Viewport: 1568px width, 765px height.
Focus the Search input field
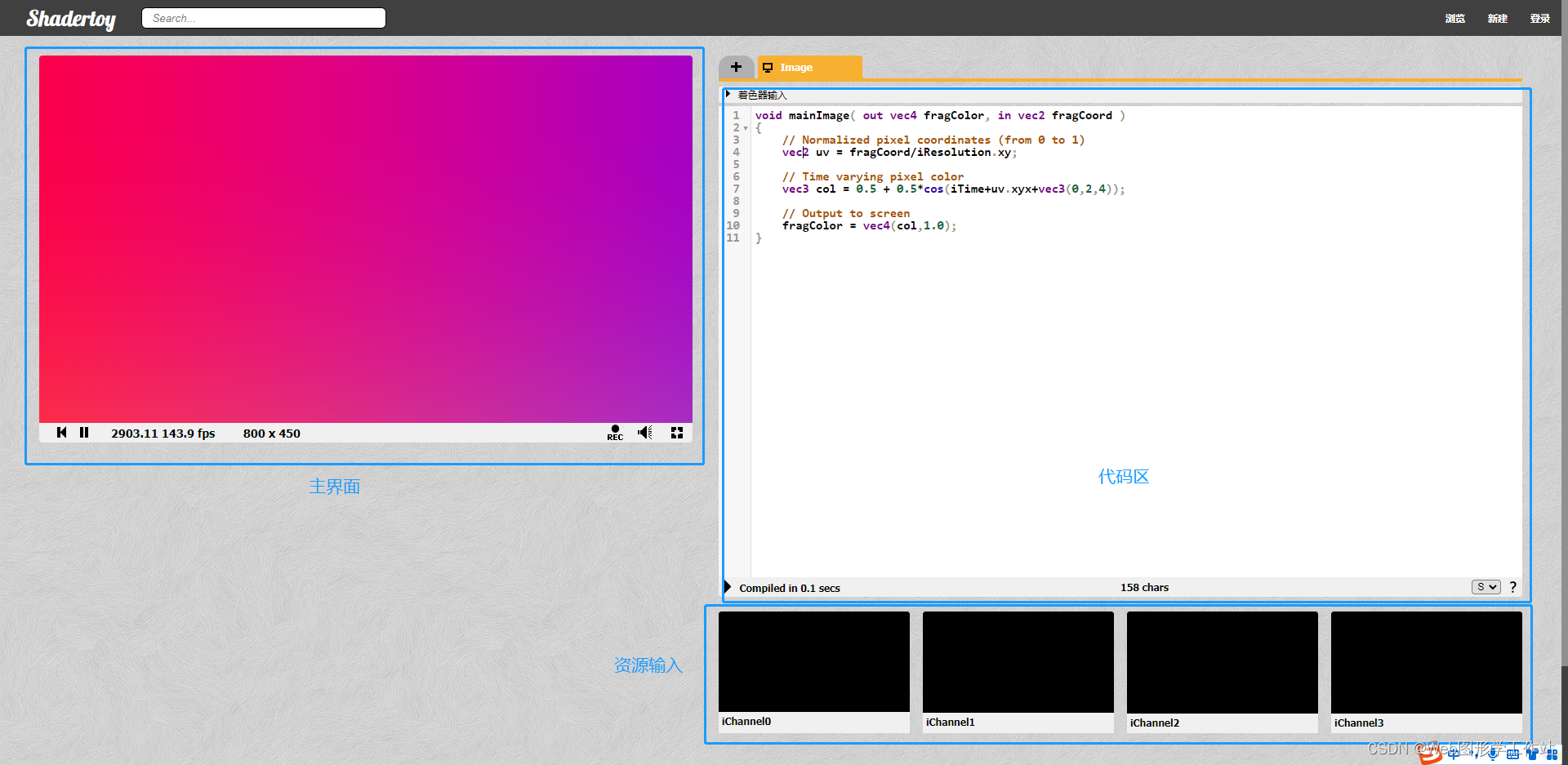tap(264, 18)
